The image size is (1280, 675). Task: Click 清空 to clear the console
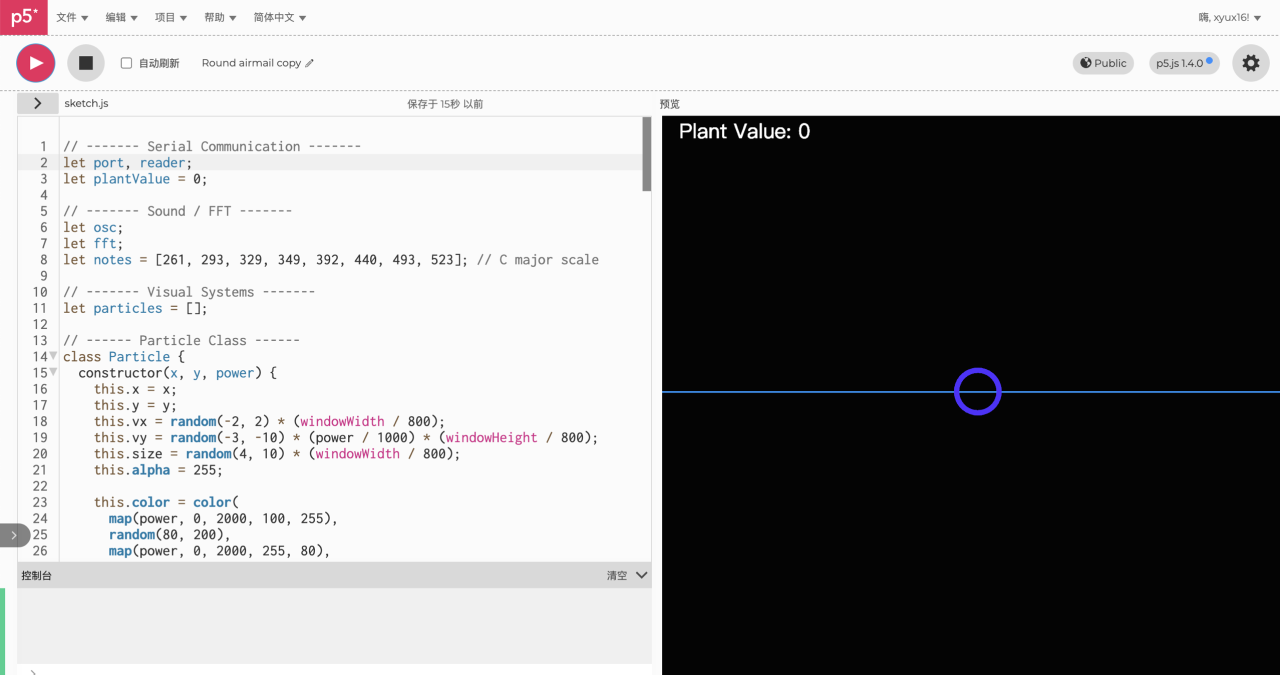(617, 575)
